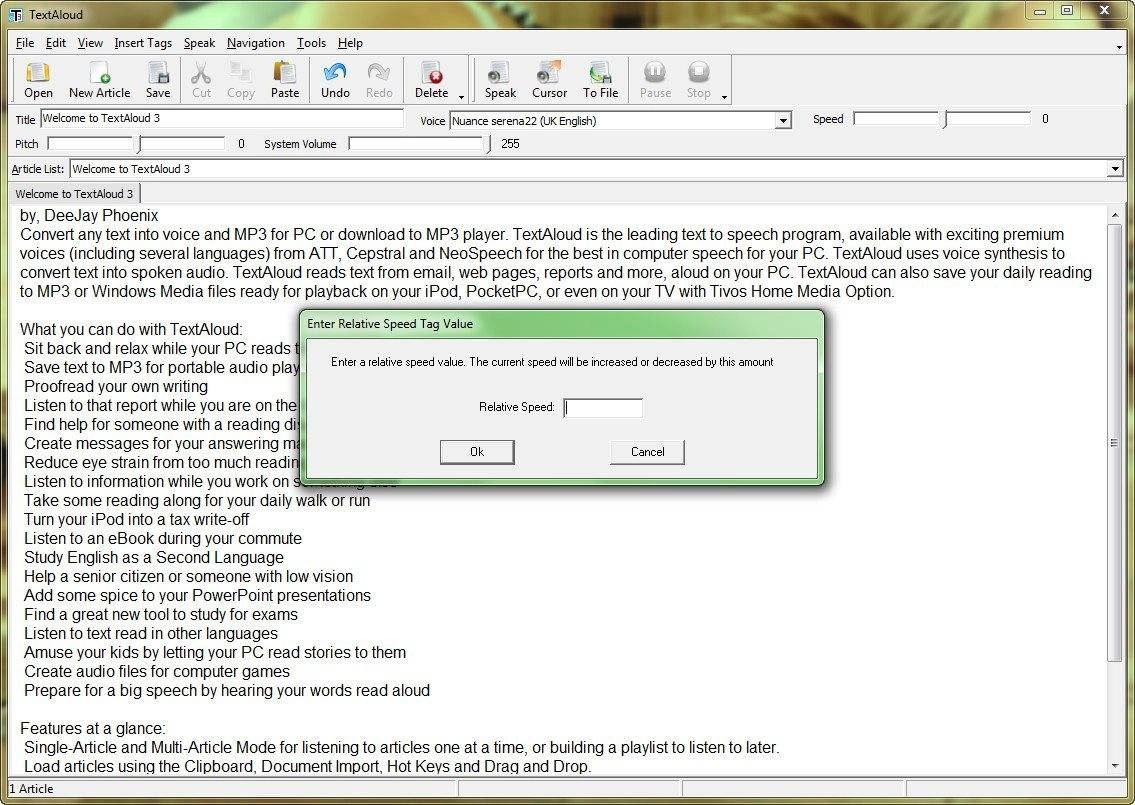Click the Relative Speed input field
The height and width of the screenshot is (805, 1135).
tap(603, 408)
